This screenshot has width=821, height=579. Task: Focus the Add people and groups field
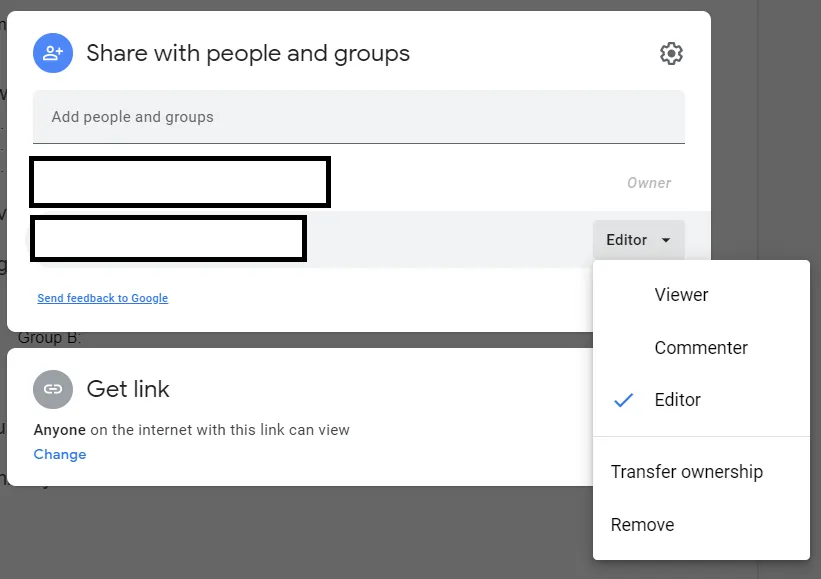(x=358, y=117)
